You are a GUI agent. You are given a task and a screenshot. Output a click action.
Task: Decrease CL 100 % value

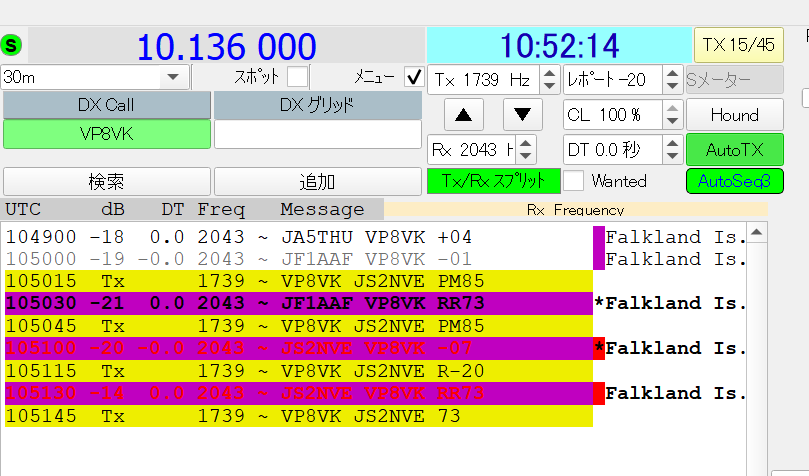[x=672, y=121]
